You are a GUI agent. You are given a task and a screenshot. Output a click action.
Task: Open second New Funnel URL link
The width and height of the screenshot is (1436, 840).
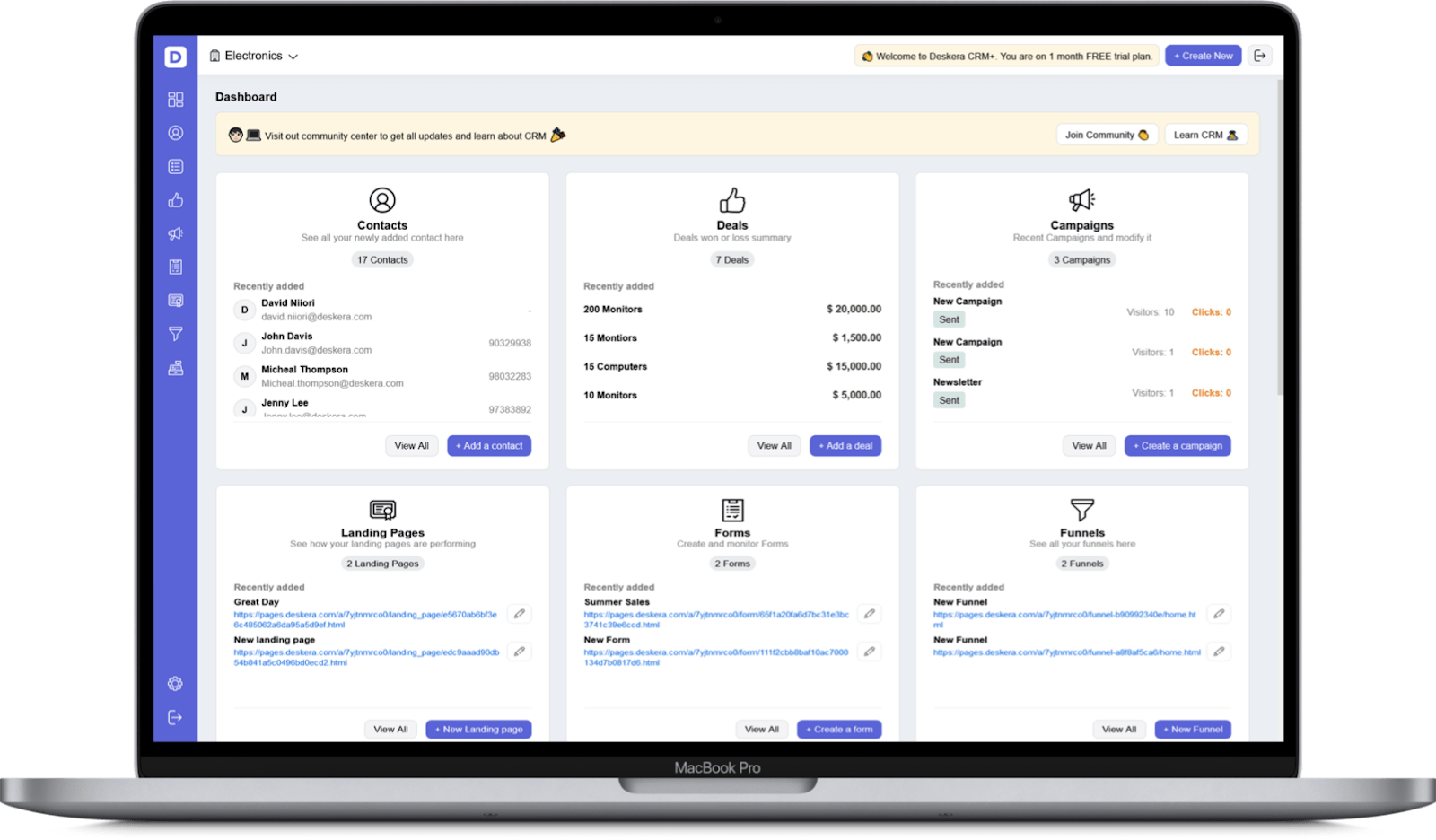point(1066,652)
